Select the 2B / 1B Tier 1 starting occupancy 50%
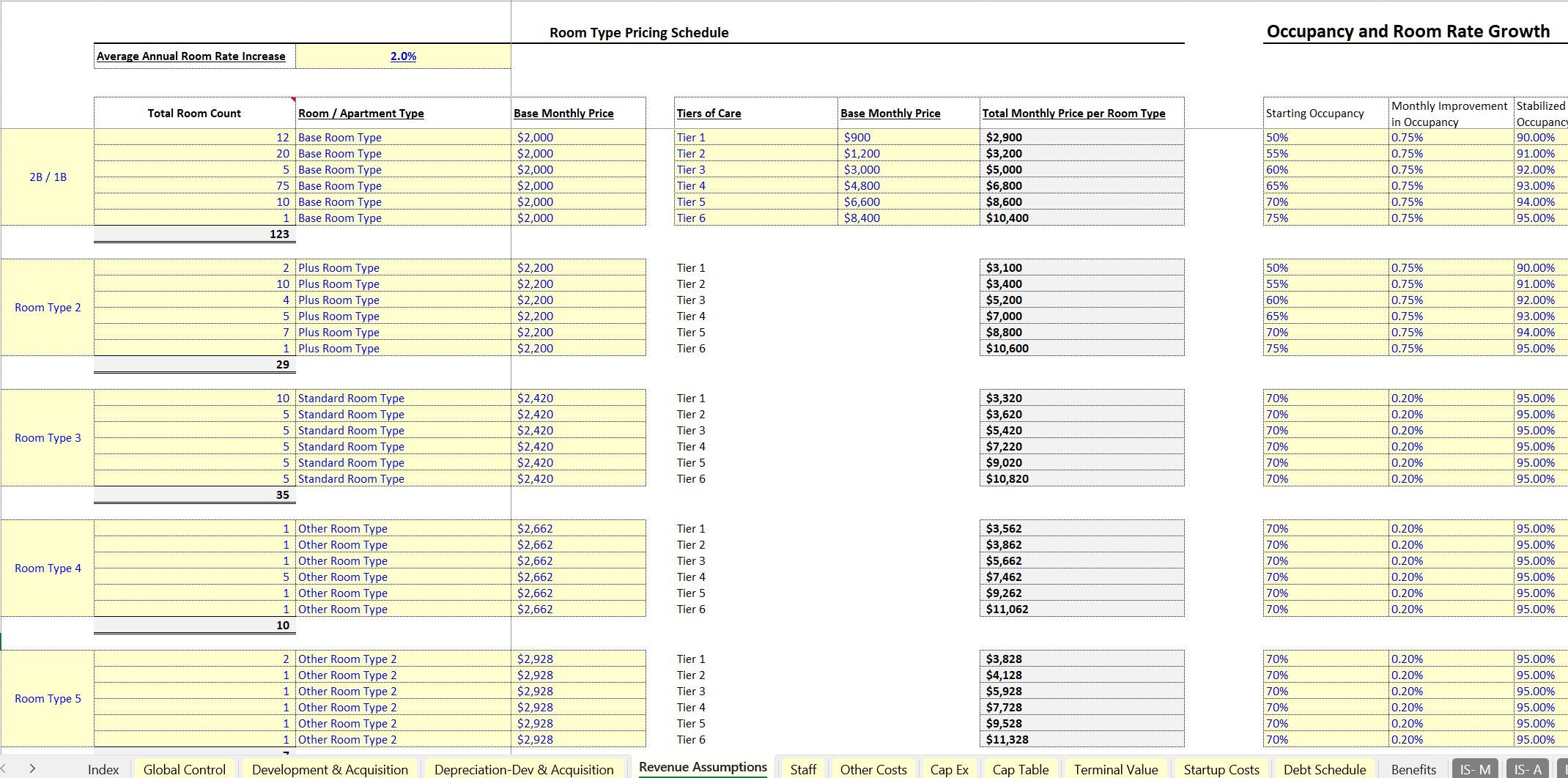The width and height of the screenshot is (1568, 778). click(x=1326, y=138)
